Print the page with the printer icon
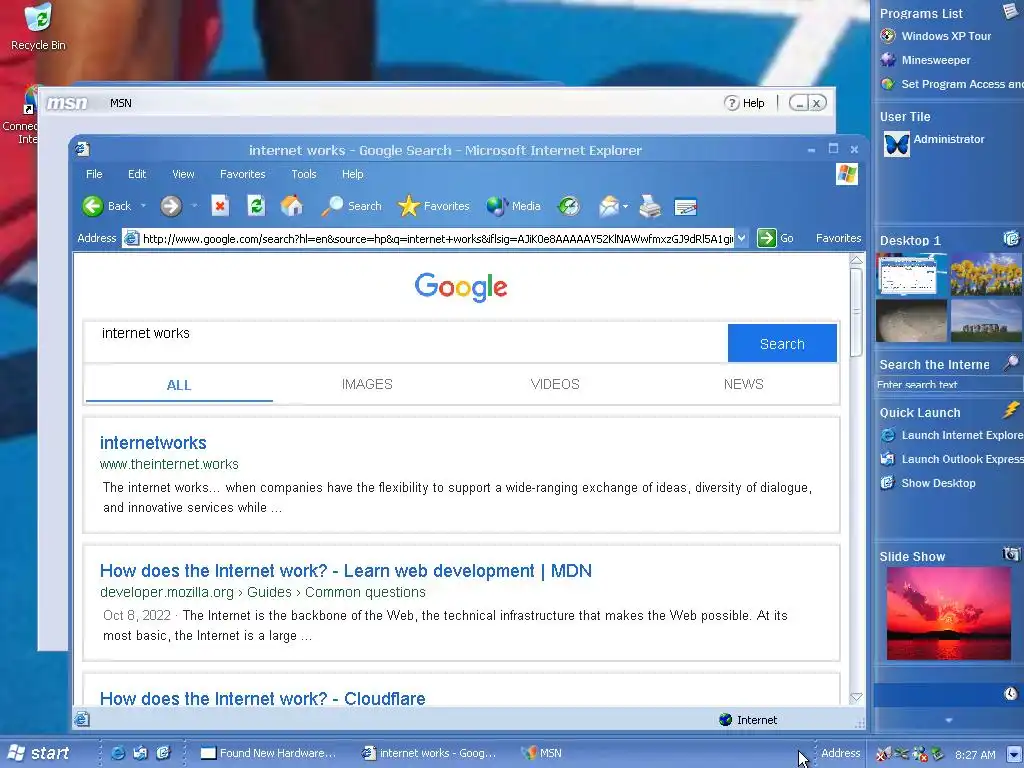 coord(650,206)
